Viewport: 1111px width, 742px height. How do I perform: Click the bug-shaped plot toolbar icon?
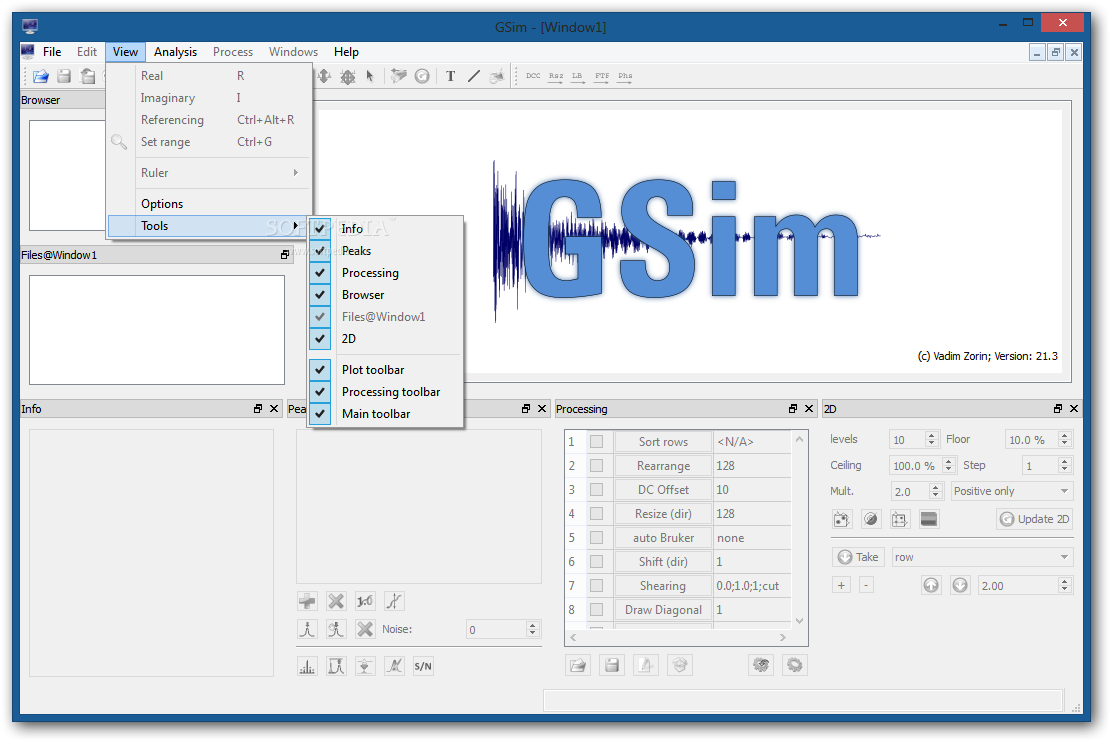tap(347, 76)
